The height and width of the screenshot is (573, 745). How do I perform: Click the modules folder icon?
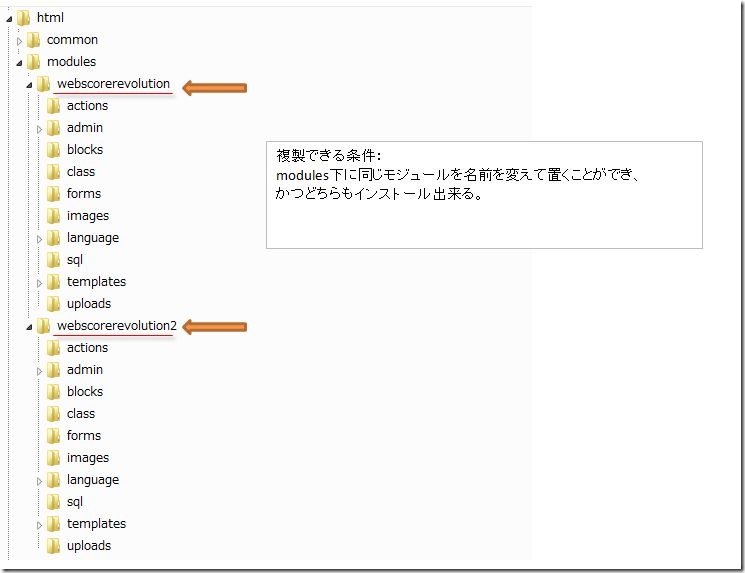pyautogui.click(x=33, y=62)
